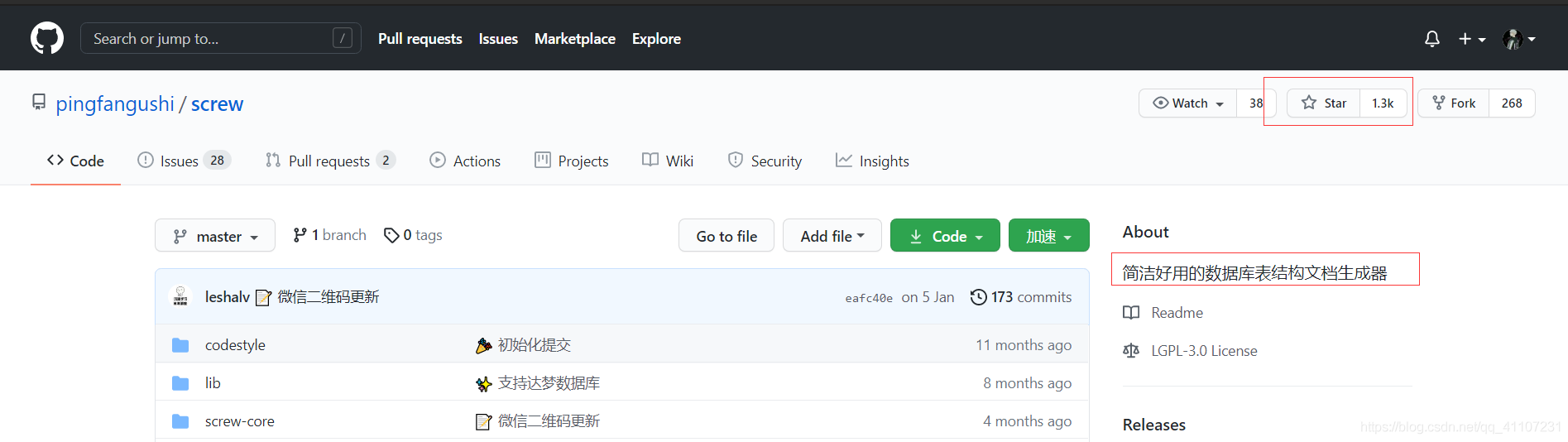This screenshot has height=442, width=1568.
Task: Open the Add file dropdown
Action: point(832,237)
